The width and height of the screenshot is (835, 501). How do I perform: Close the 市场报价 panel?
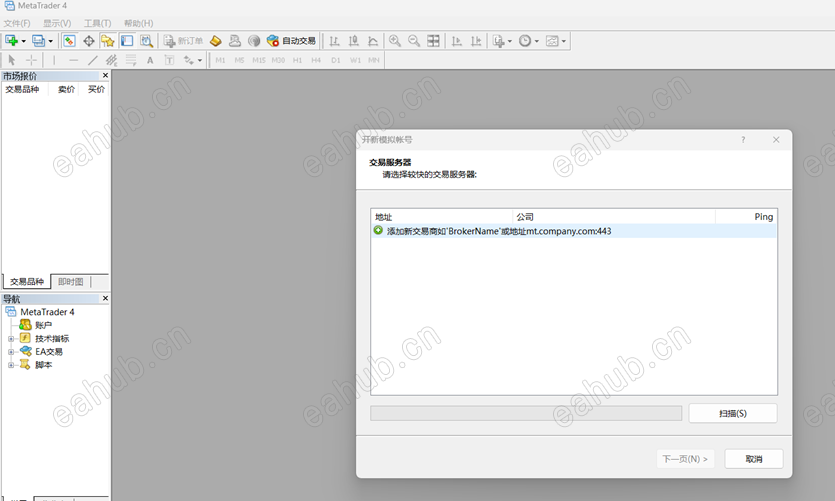click(105, 76)
